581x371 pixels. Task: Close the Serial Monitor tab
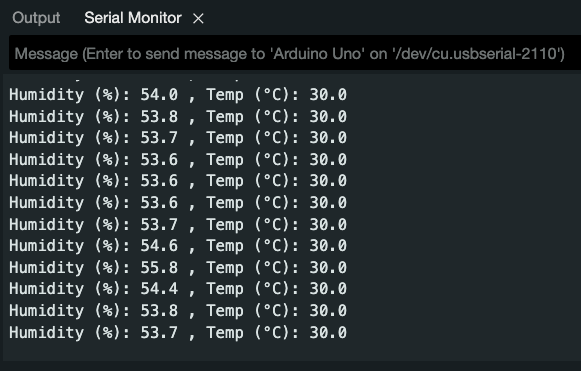tap(198, 19)
